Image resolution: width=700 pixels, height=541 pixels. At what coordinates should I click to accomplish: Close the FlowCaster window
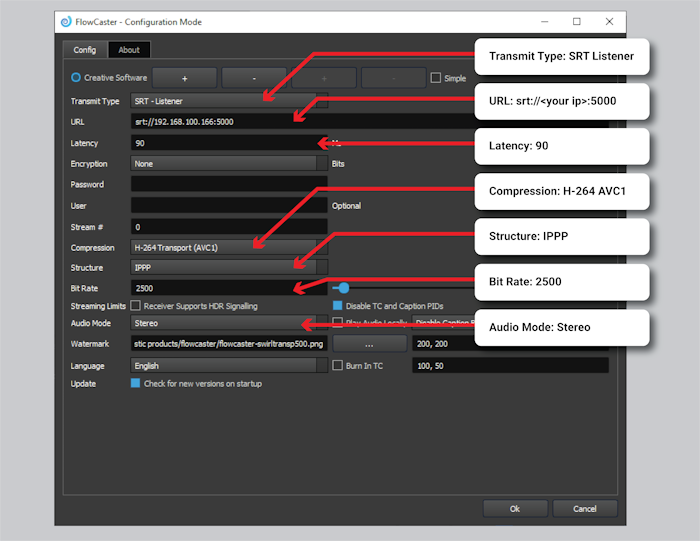(x=609, y=22)
